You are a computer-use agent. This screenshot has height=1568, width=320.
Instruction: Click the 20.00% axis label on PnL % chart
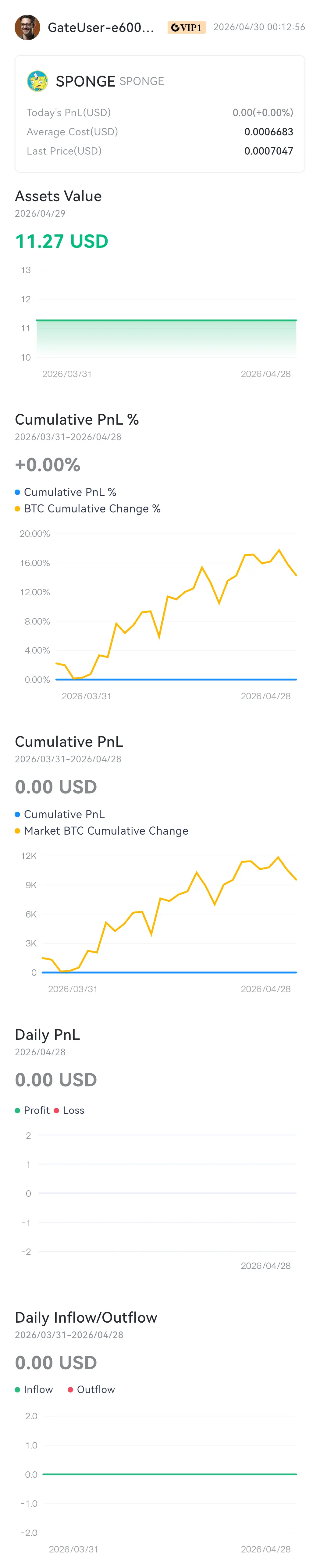pyautogui.click(x=35, y=534)
